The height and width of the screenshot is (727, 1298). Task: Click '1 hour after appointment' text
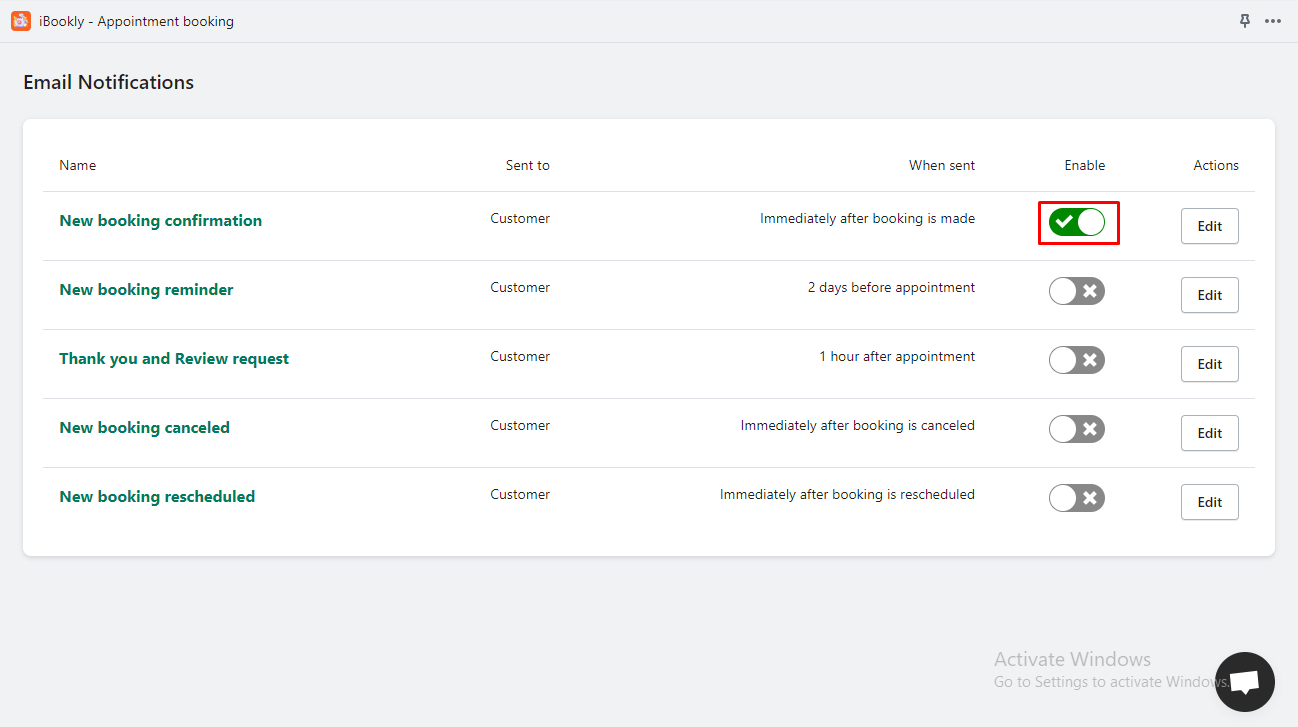click(897, 356)
